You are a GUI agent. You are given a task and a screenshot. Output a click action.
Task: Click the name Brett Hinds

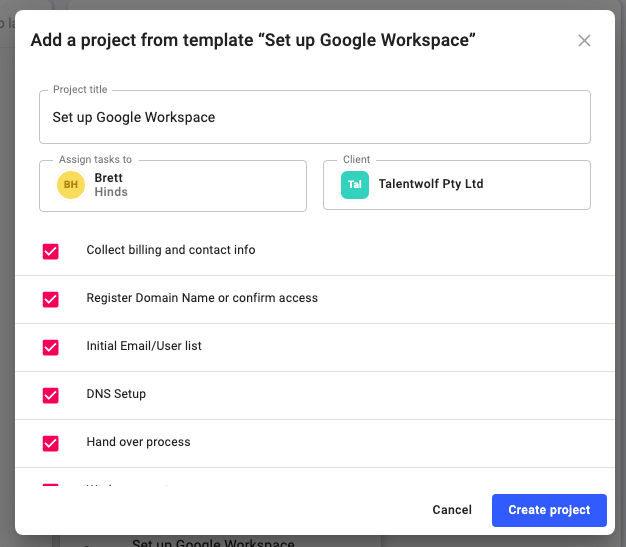pyautogui.click(x=111, y=184)
